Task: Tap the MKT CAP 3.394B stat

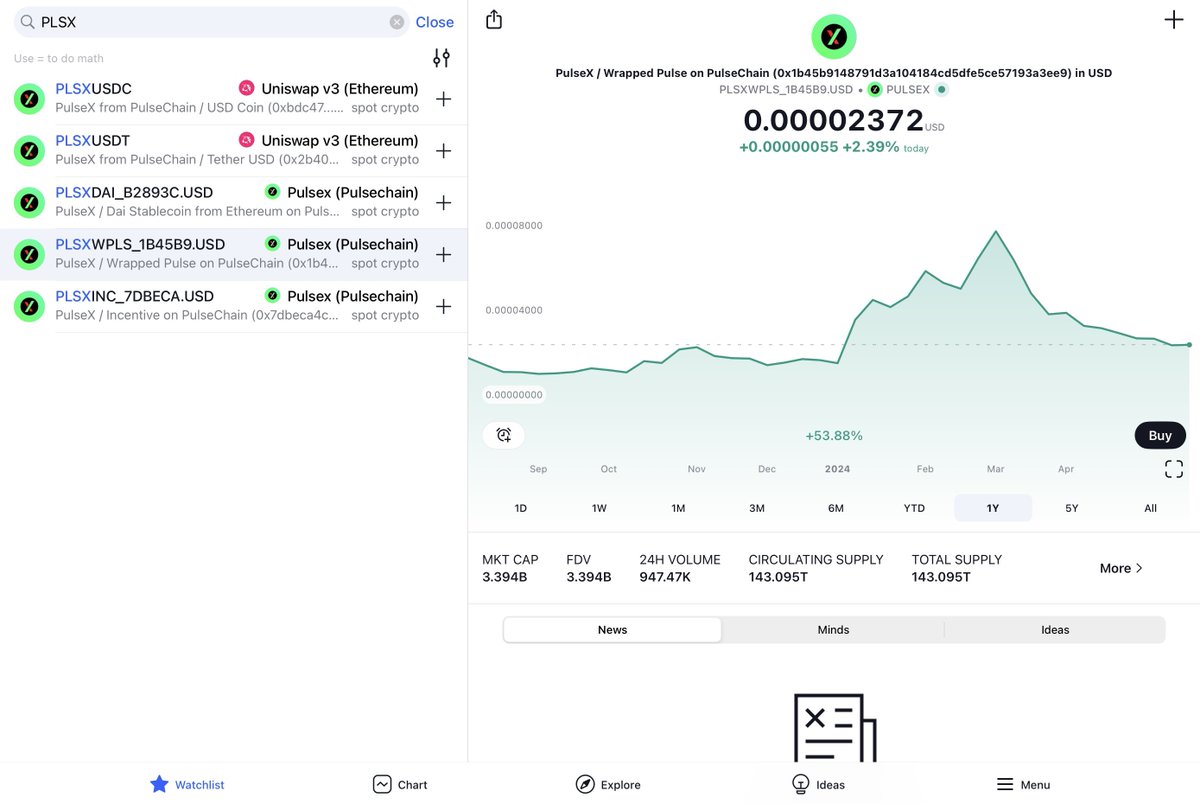Action: pyautogui.click(x=510, y=568)
